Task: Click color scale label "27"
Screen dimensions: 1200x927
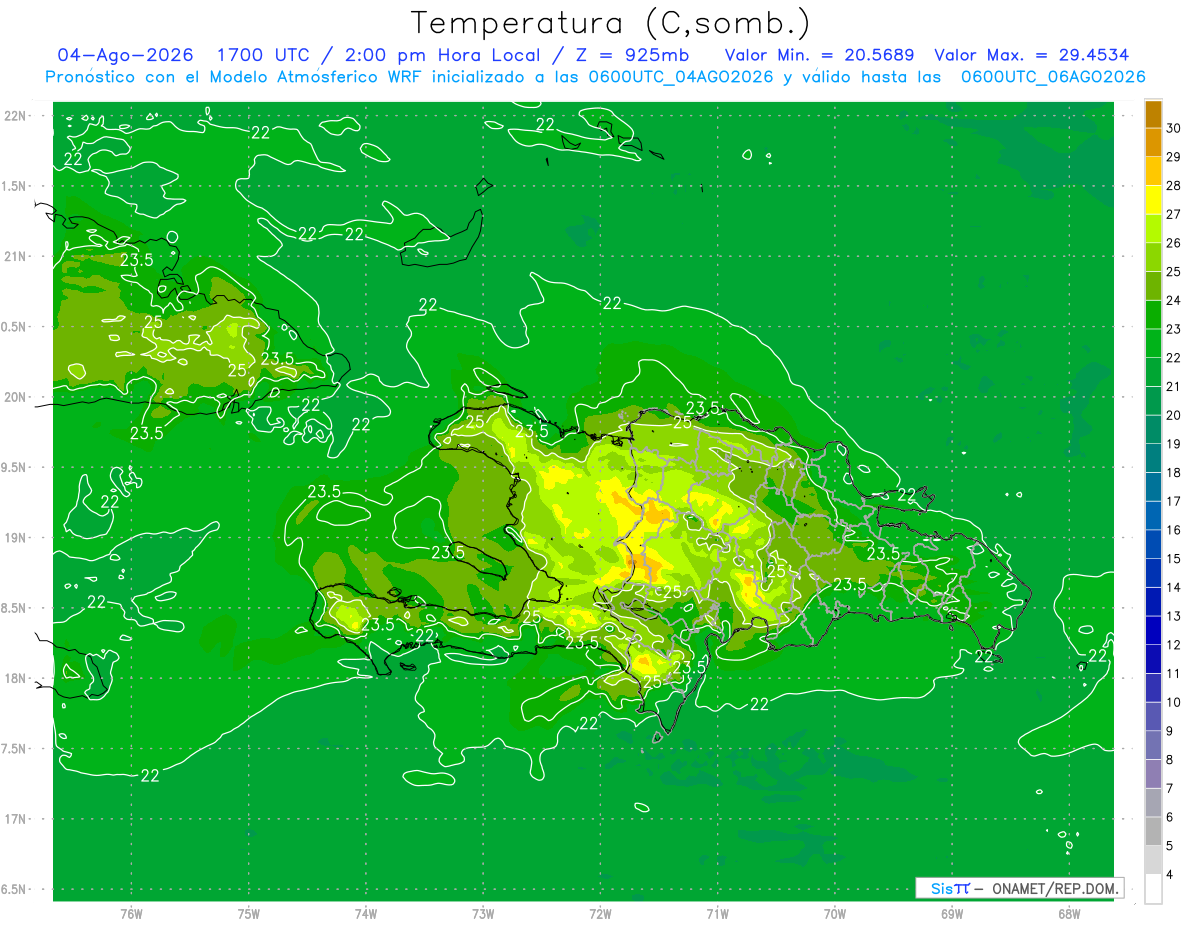Action: click(1173, 213)
